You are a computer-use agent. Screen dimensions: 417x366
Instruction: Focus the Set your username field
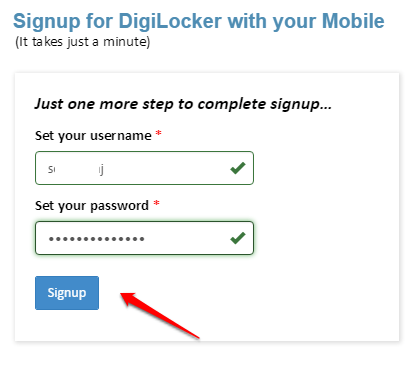click(144, 168)
